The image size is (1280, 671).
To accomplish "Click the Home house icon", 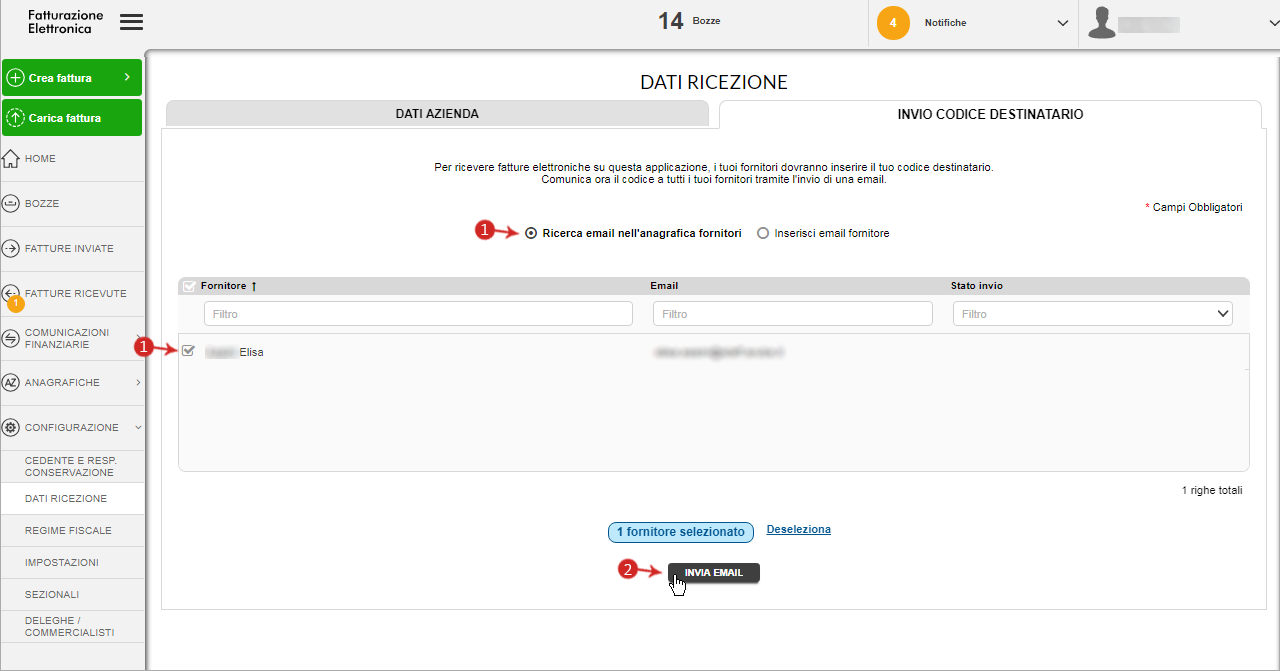I will click(x=11, y=158).
